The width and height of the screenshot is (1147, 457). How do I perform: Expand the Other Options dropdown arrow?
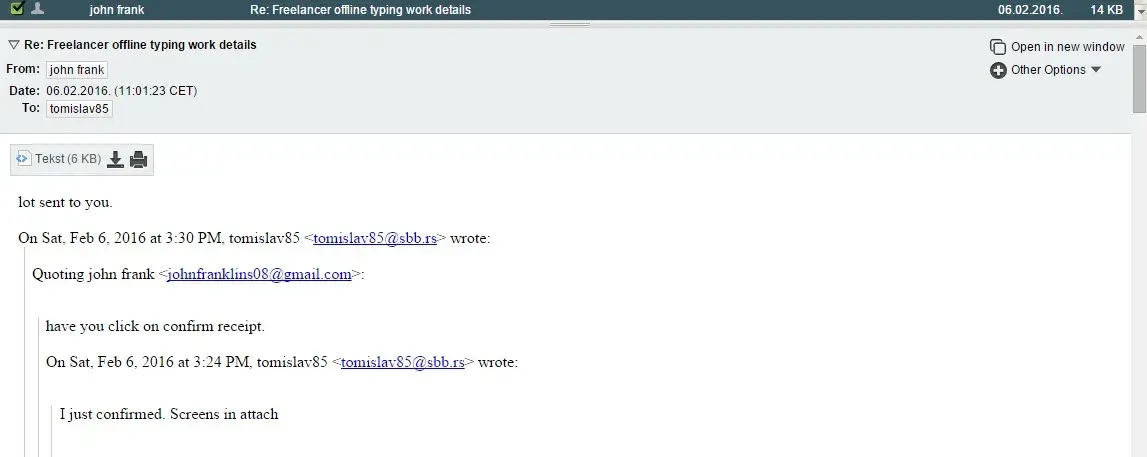pyautogui.click(x=1095, y=69)
